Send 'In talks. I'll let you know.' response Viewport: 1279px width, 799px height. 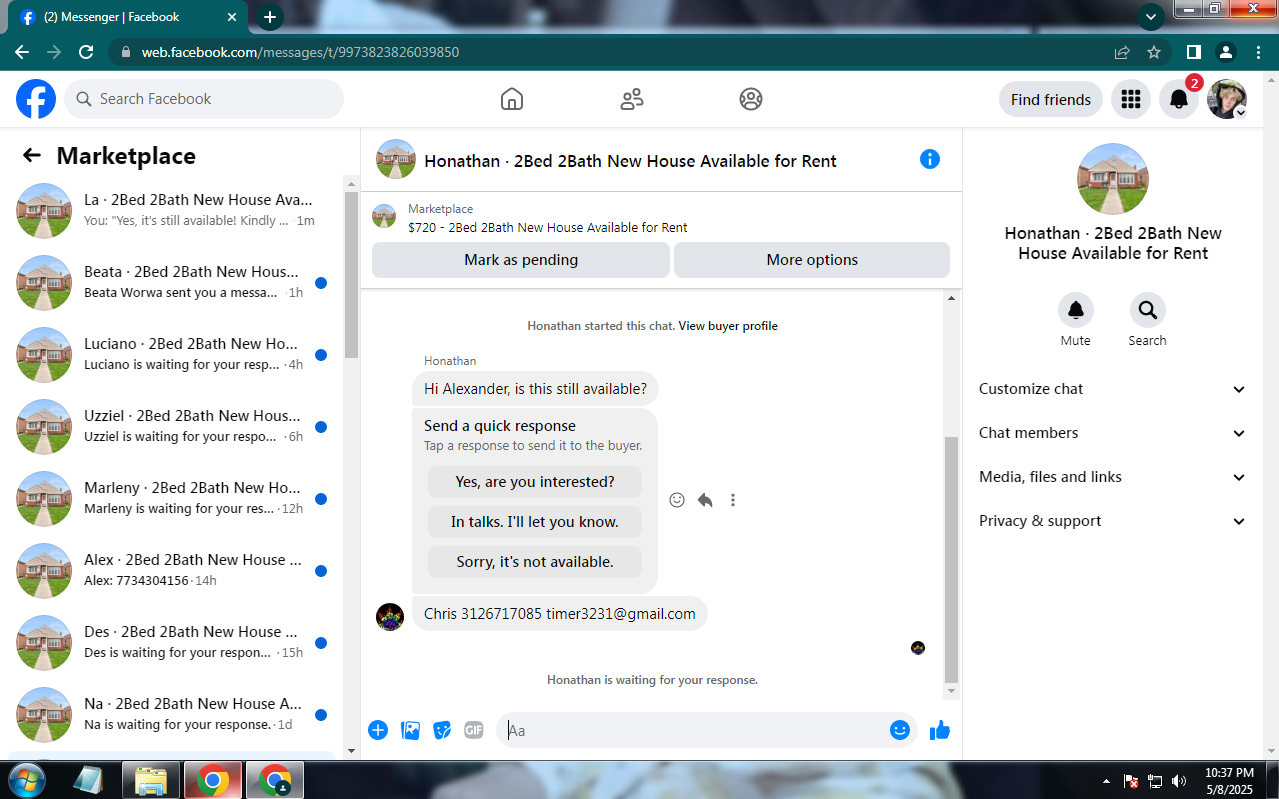[535, 522]
